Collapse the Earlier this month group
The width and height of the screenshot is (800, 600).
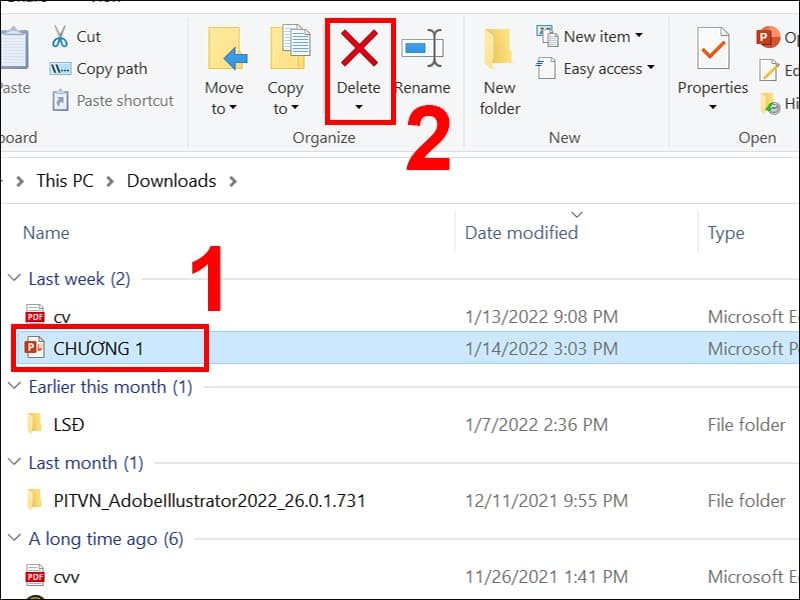(x=13, y=387)
